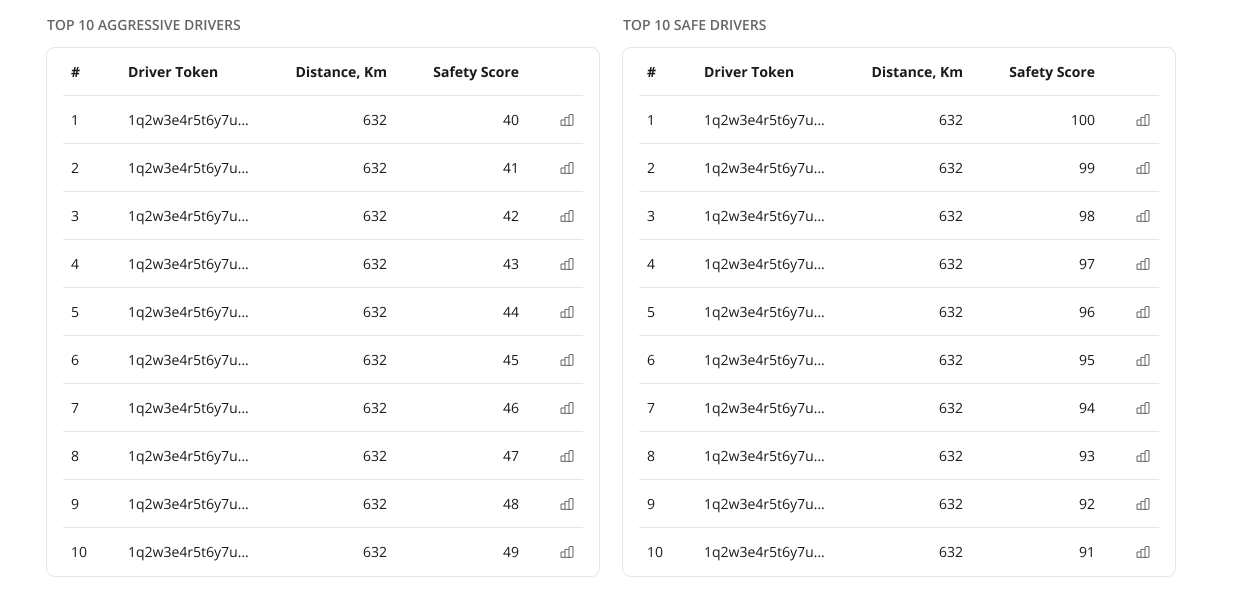
Task: Open chart icon for safe driver rank 6
Action: click(x=1143, y=360)
